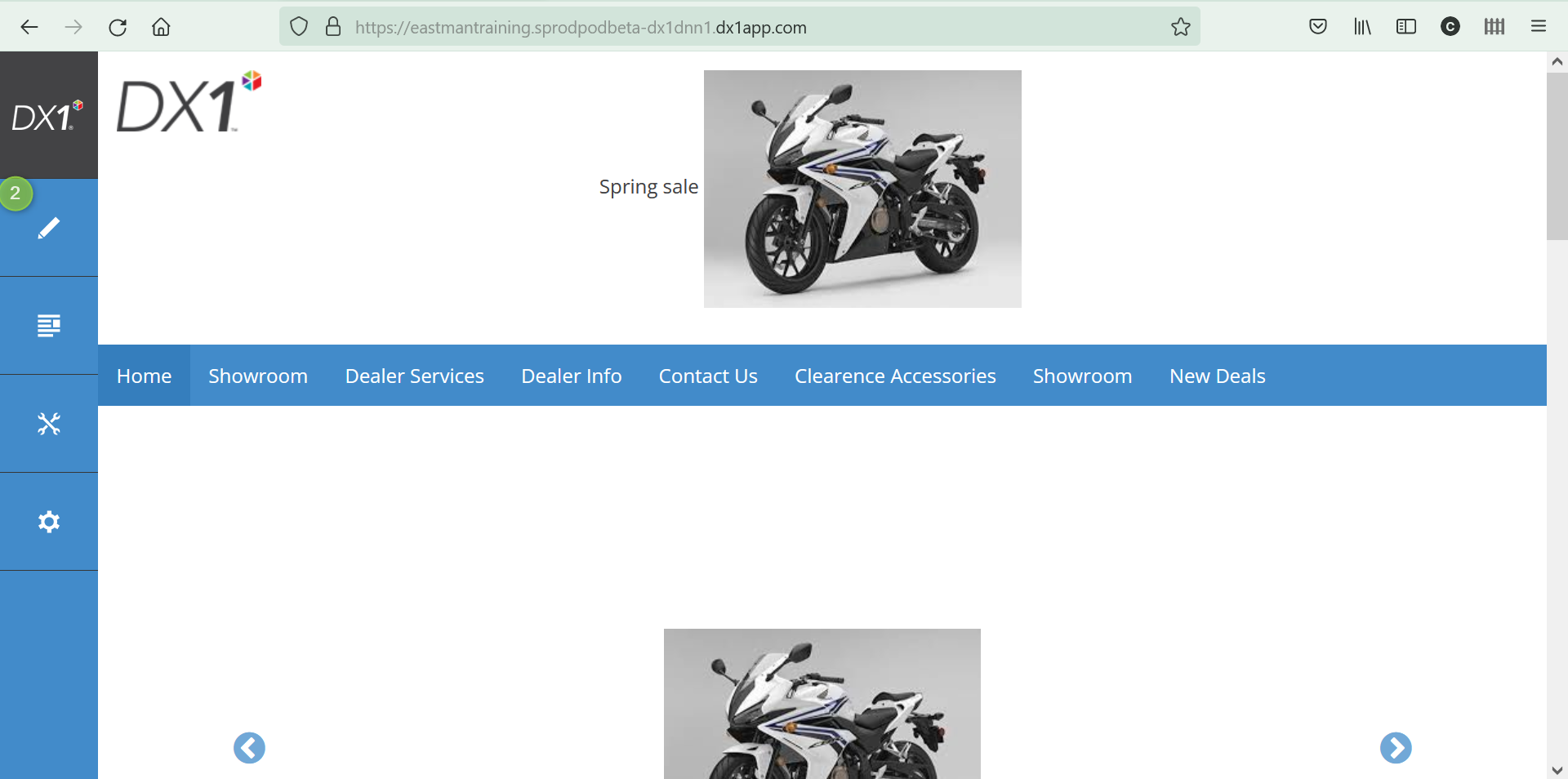The height and width of the screenshot is (779, 1568).
Task: Click the Spring sale text
Action: (648, 187)
